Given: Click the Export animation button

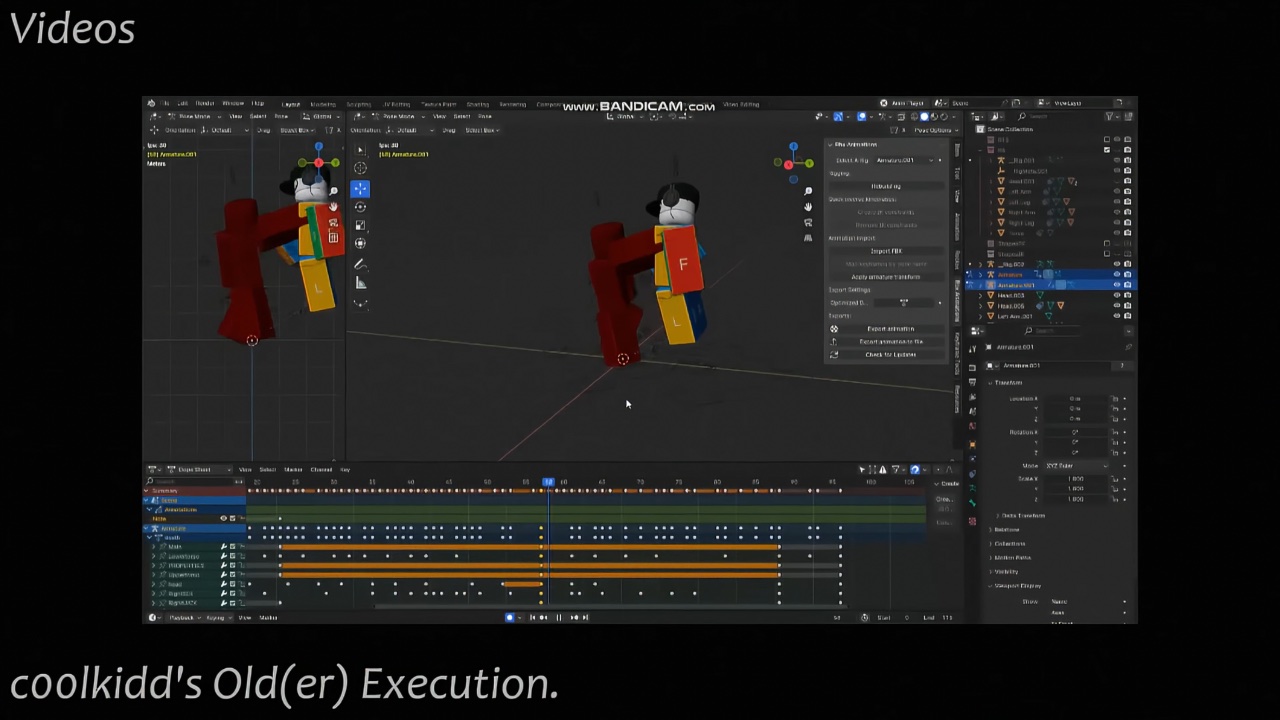Looking at the screenshot, I should (890, 328).
